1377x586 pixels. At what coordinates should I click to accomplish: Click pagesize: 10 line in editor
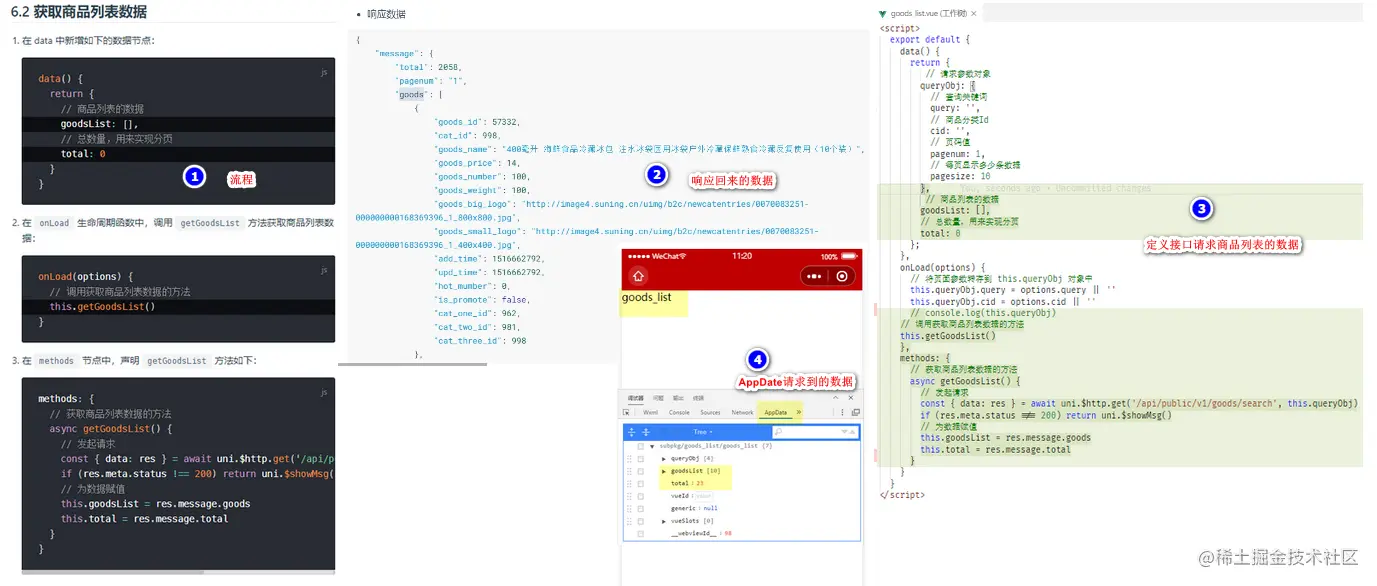(960, 176)
